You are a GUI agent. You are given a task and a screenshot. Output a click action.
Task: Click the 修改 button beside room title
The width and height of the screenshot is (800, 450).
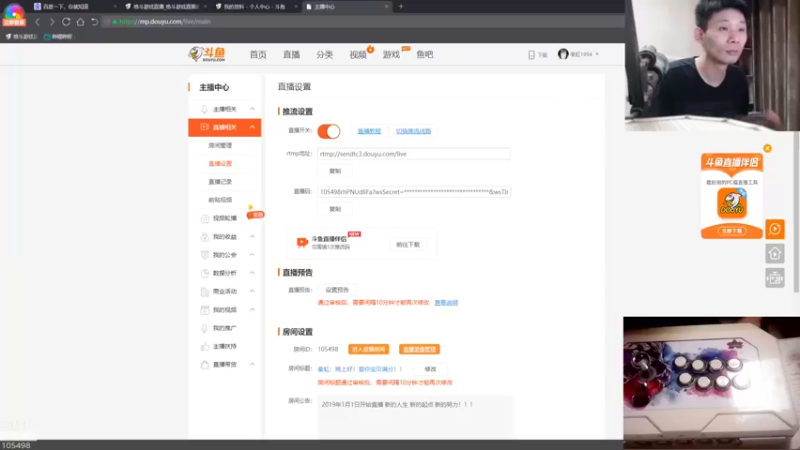430,369
